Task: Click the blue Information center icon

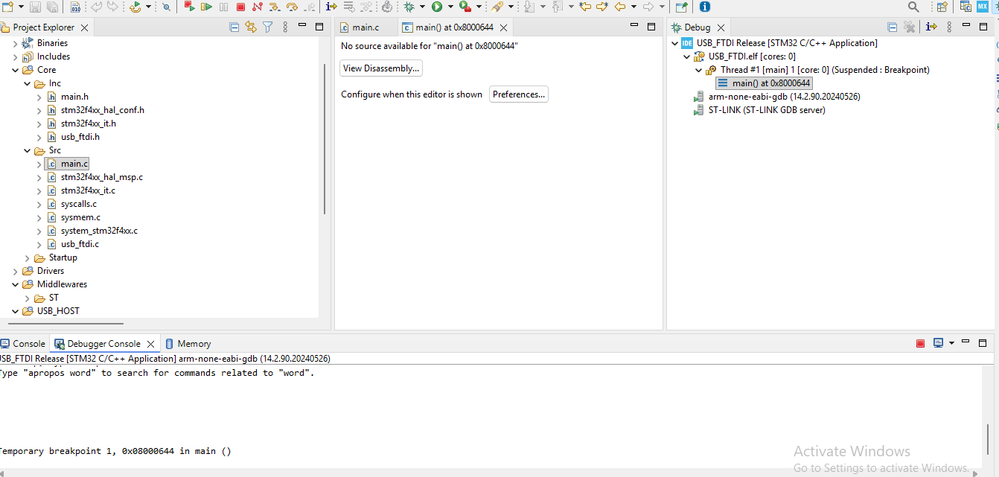Action: point(705,6)
